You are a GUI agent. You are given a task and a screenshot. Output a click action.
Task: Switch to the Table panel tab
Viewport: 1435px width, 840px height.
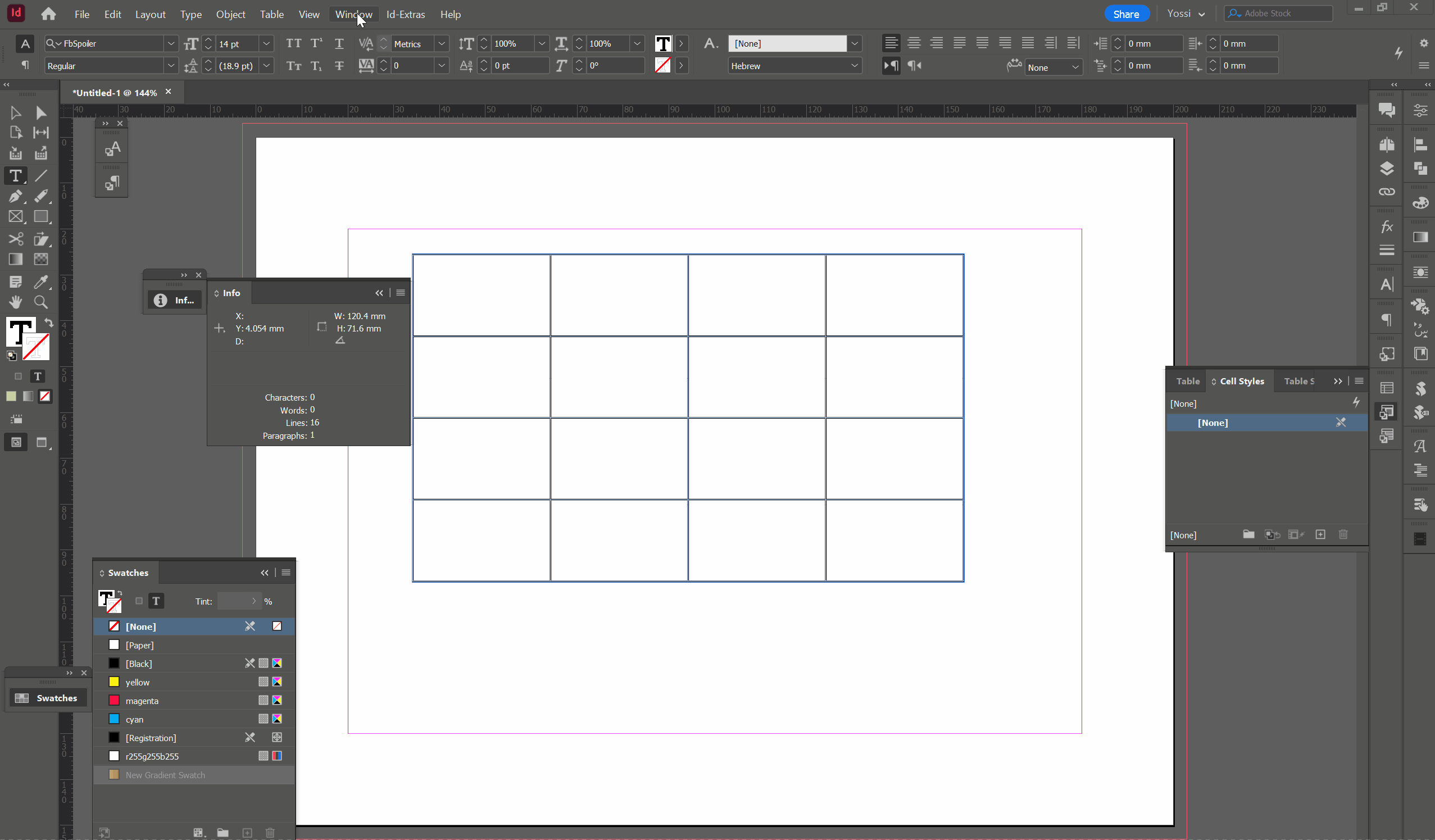(x=1187, y=381)
